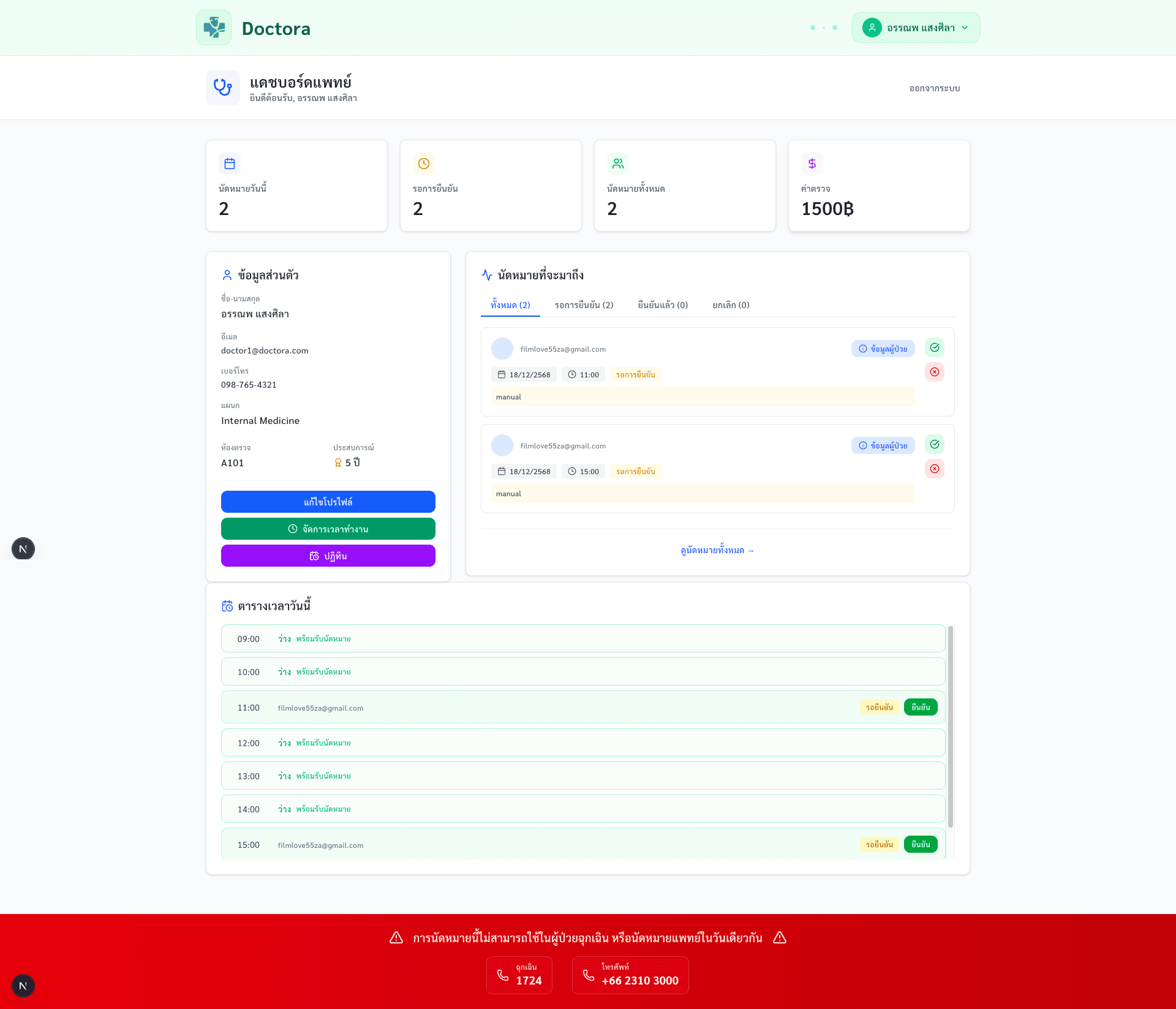Reject the 15:00 appointment with red X icon
Viewport: 1176px width, 1009px height.
point(934,469)
